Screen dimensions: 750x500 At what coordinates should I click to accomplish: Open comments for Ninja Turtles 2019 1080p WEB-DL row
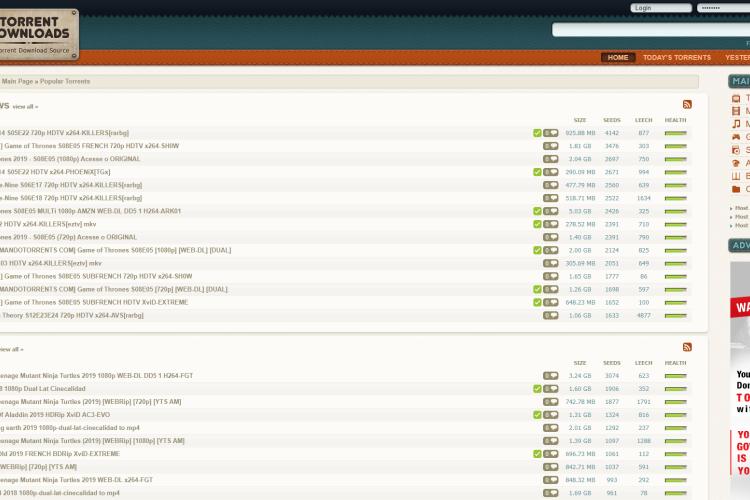(x=551, y=376)
